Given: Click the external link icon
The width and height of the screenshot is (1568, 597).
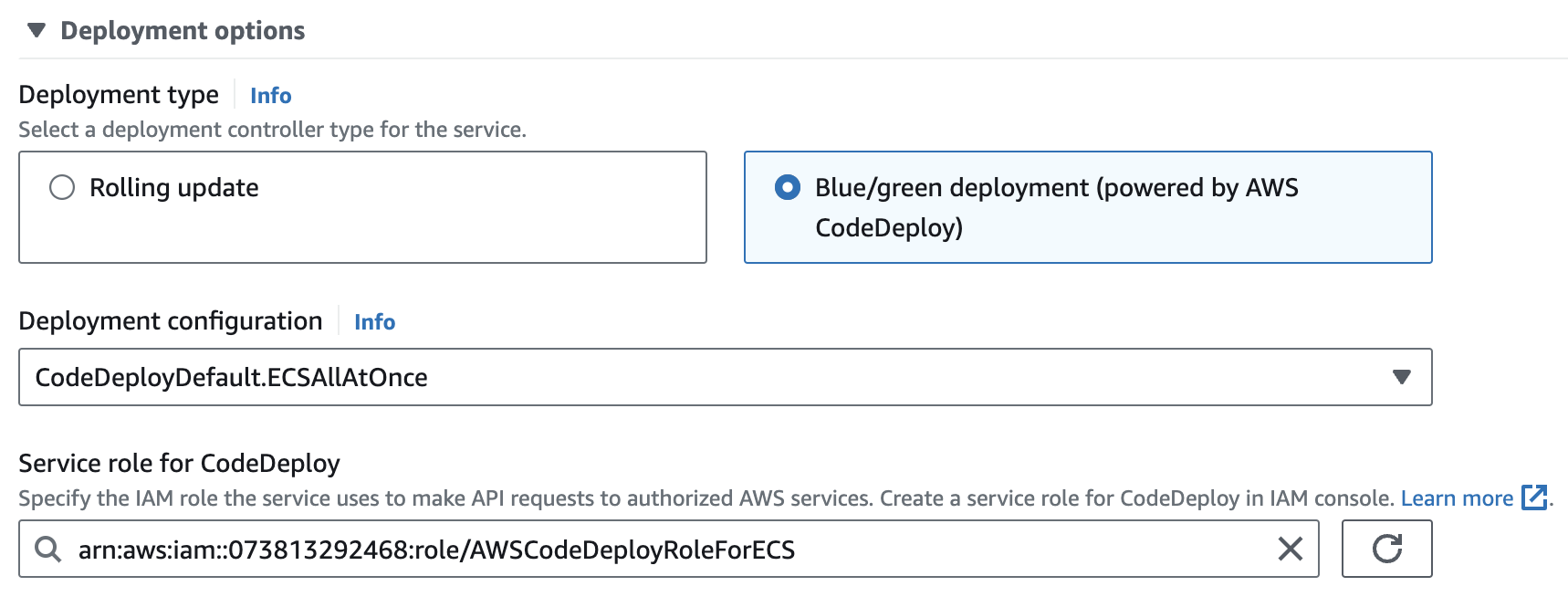Looking at the screenshot, I should tap(1534, 497).
